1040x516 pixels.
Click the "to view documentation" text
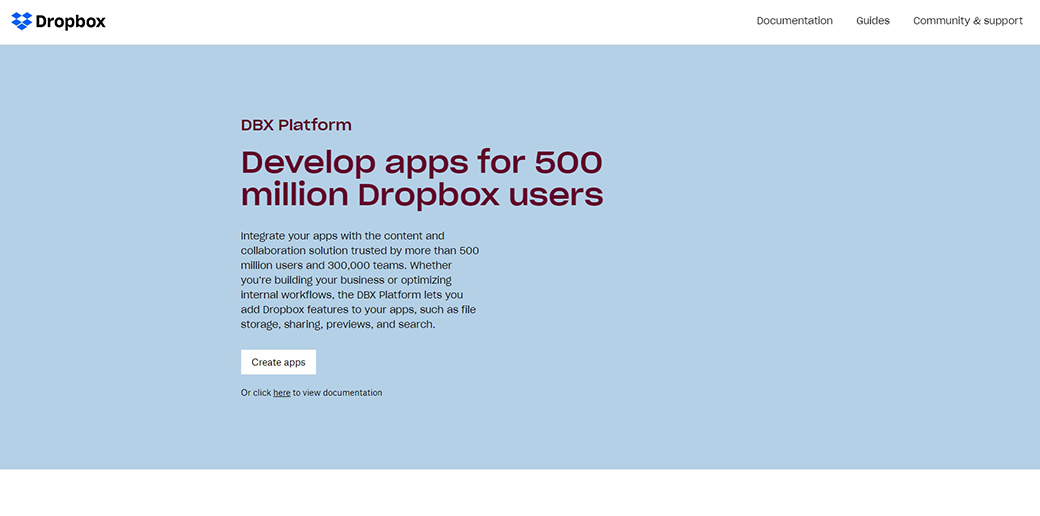coord(337,393)
